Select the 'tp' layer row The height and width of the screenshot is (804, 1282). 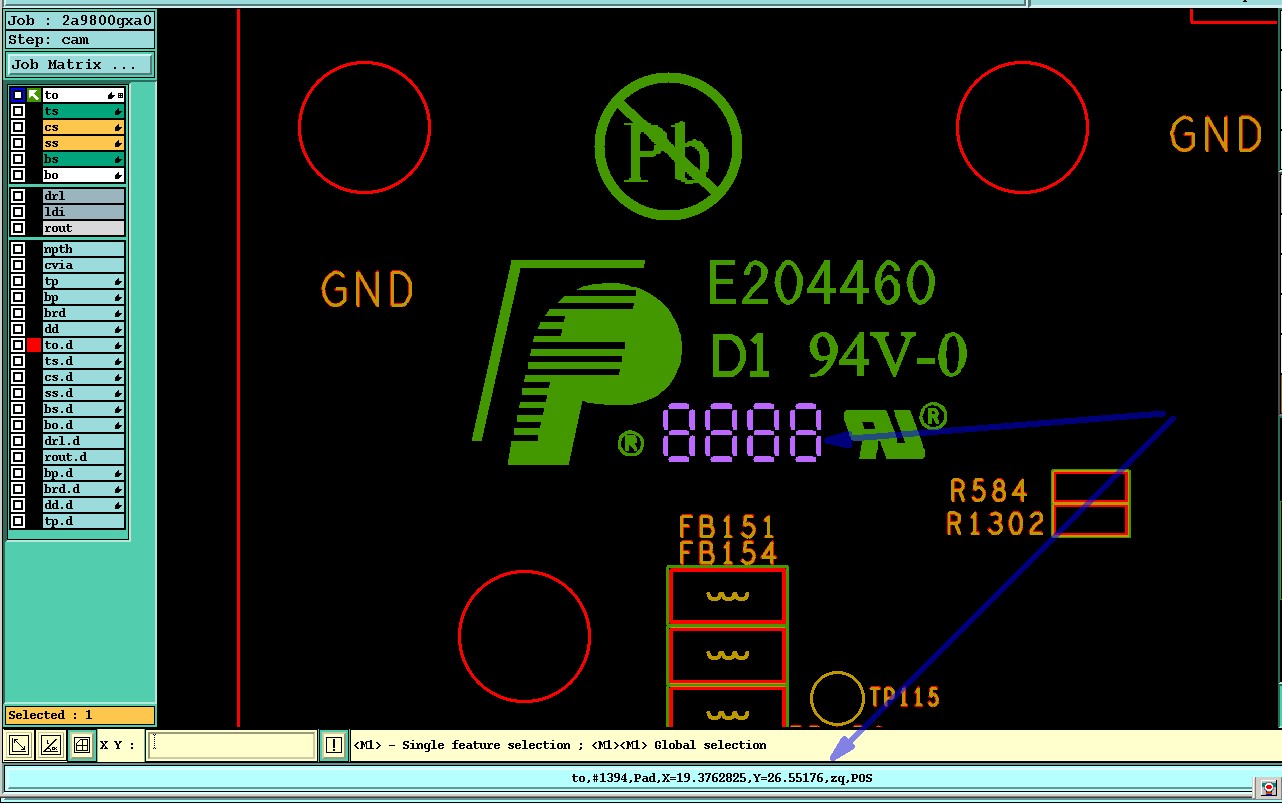pyautogui.click(x=83, y=281)
